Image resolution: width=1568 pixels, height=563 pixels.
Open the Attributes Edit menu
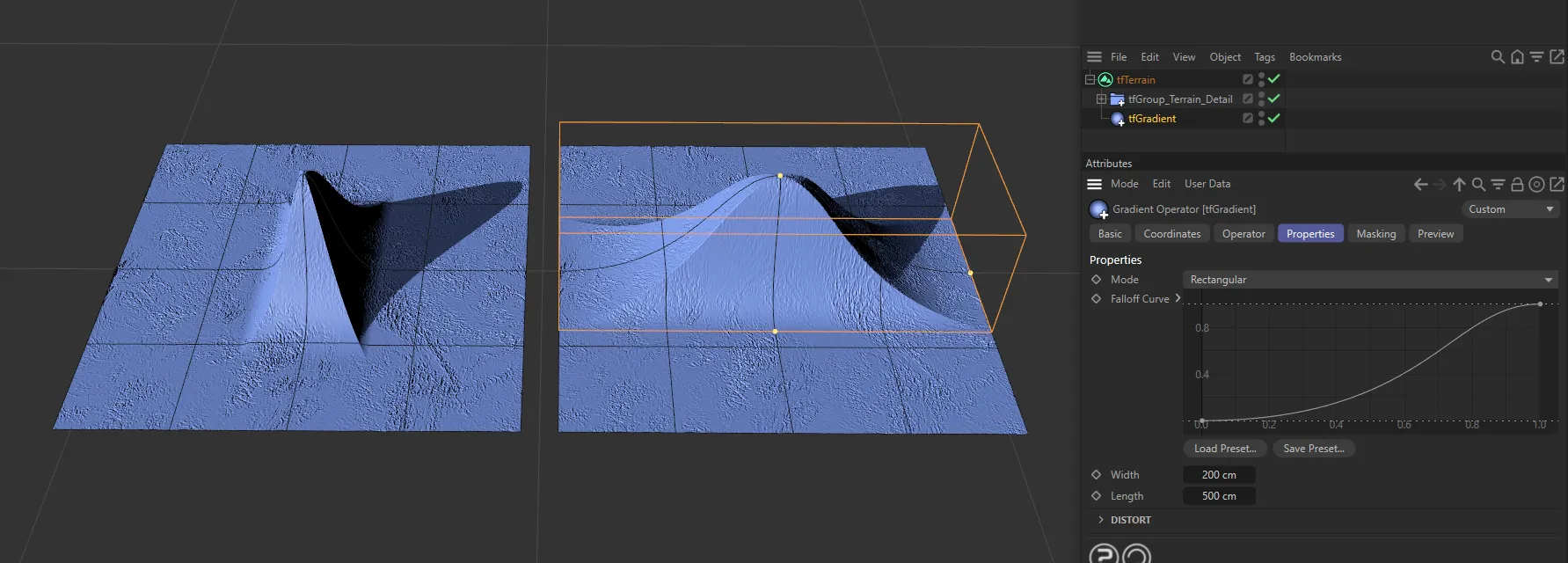coord(1162,184)
